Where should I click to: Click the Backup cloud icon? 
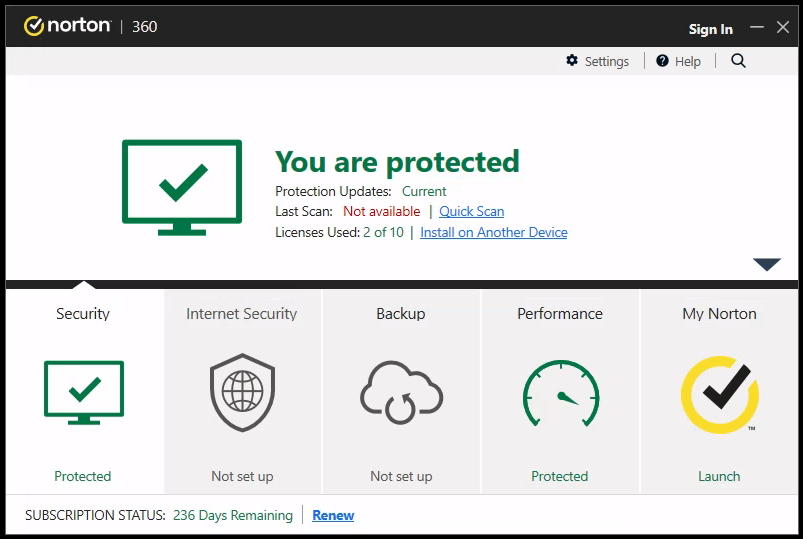click(x=401, y=392)
